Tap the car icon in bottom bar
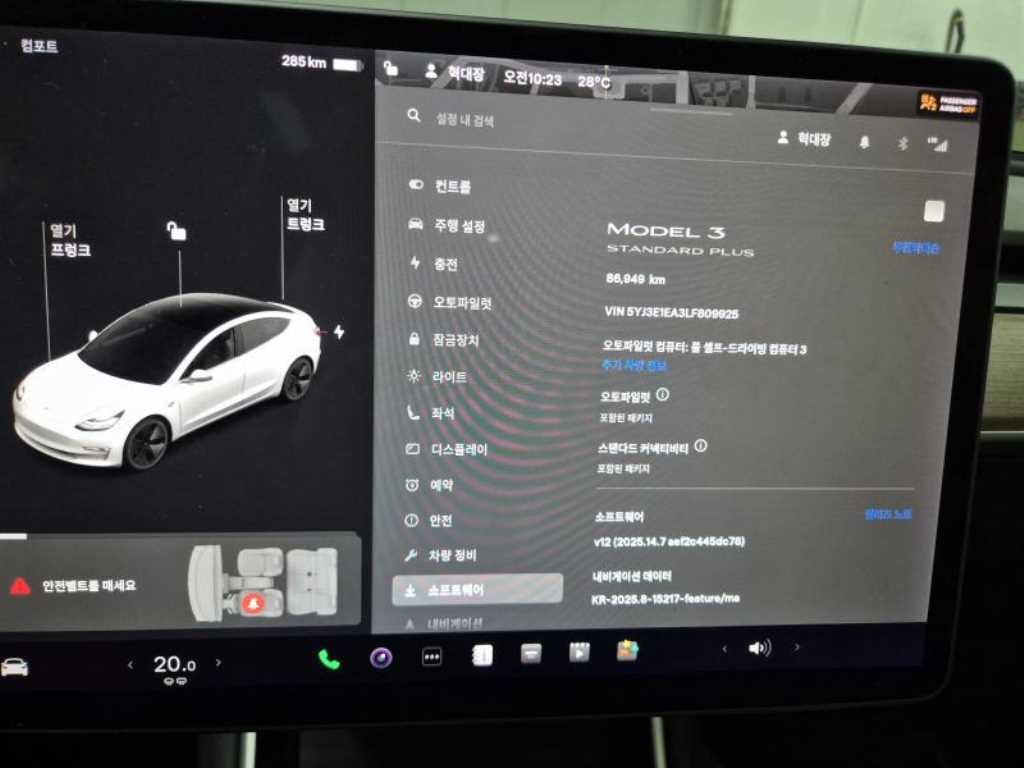The width and height of the screenshot is (1024, 768). pos(14,667)
